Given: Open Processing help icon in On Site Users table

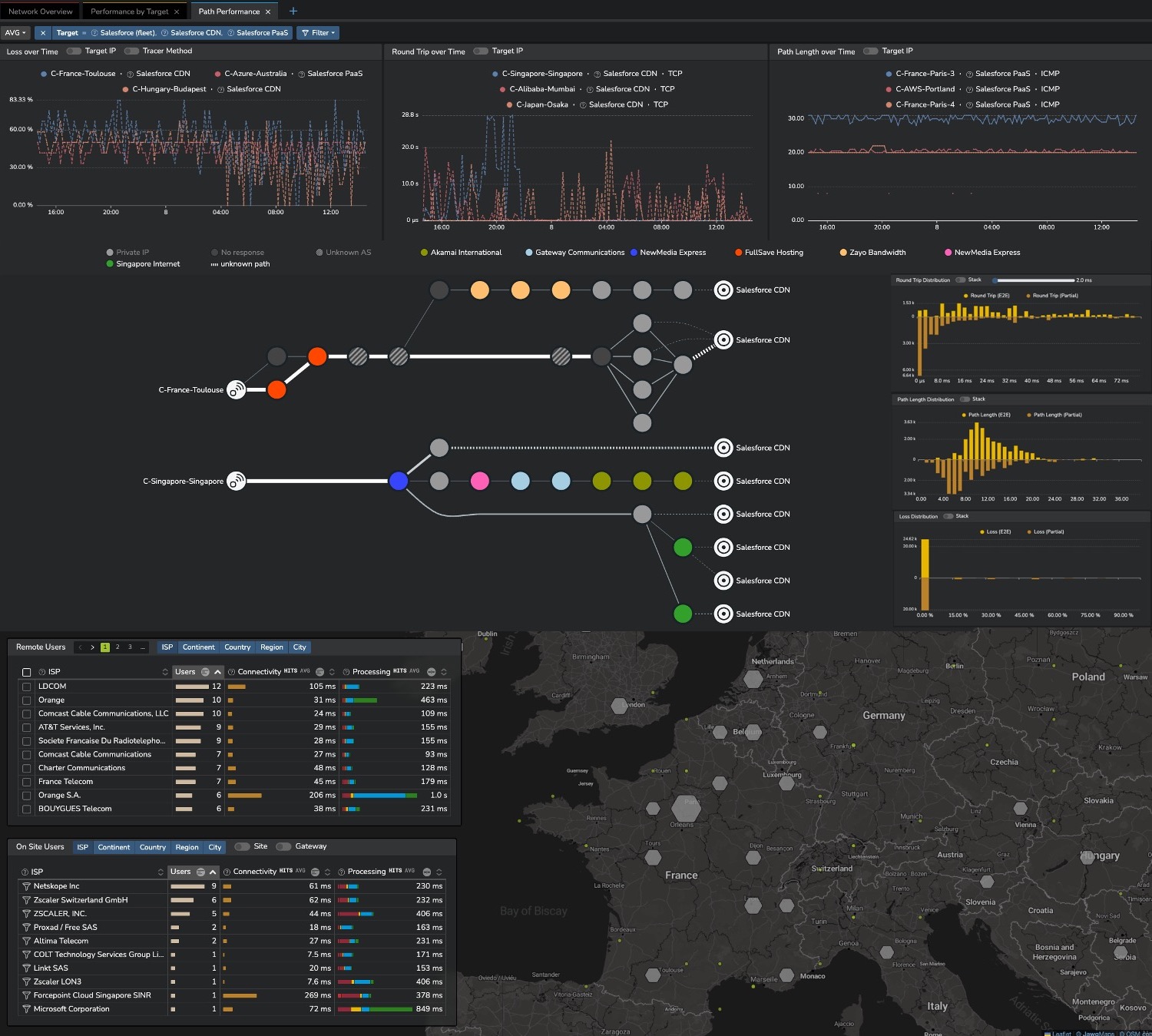Looking at the screenshot, I should [342, 872].
